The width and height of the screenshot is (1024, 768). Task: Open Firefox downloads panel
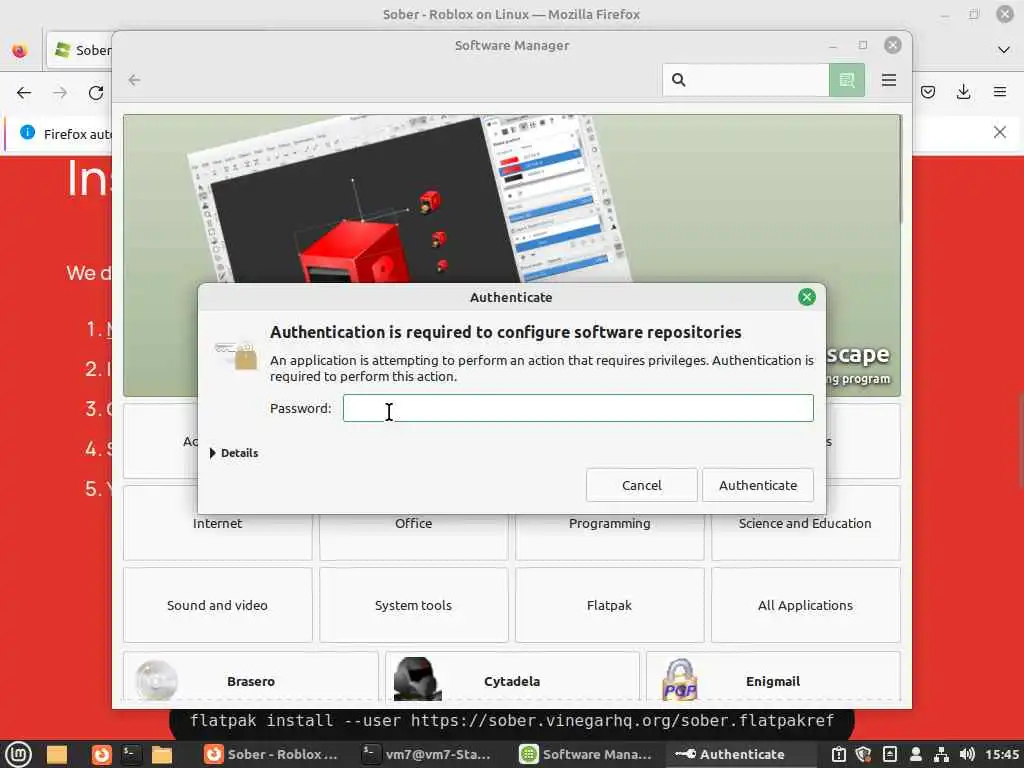pyautogui.click(x=963, y=92)
